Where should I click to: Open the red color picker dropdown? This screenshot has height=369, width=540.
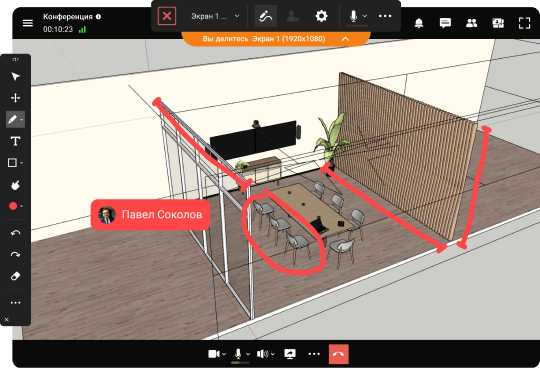point(15,206)
